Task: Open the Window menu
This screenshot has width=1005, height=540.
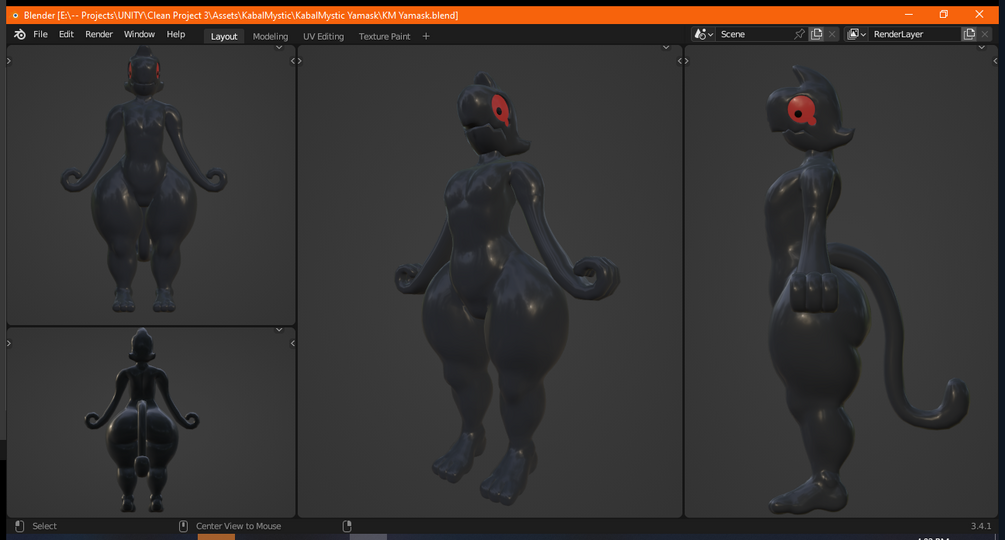Action: point(139,35)
